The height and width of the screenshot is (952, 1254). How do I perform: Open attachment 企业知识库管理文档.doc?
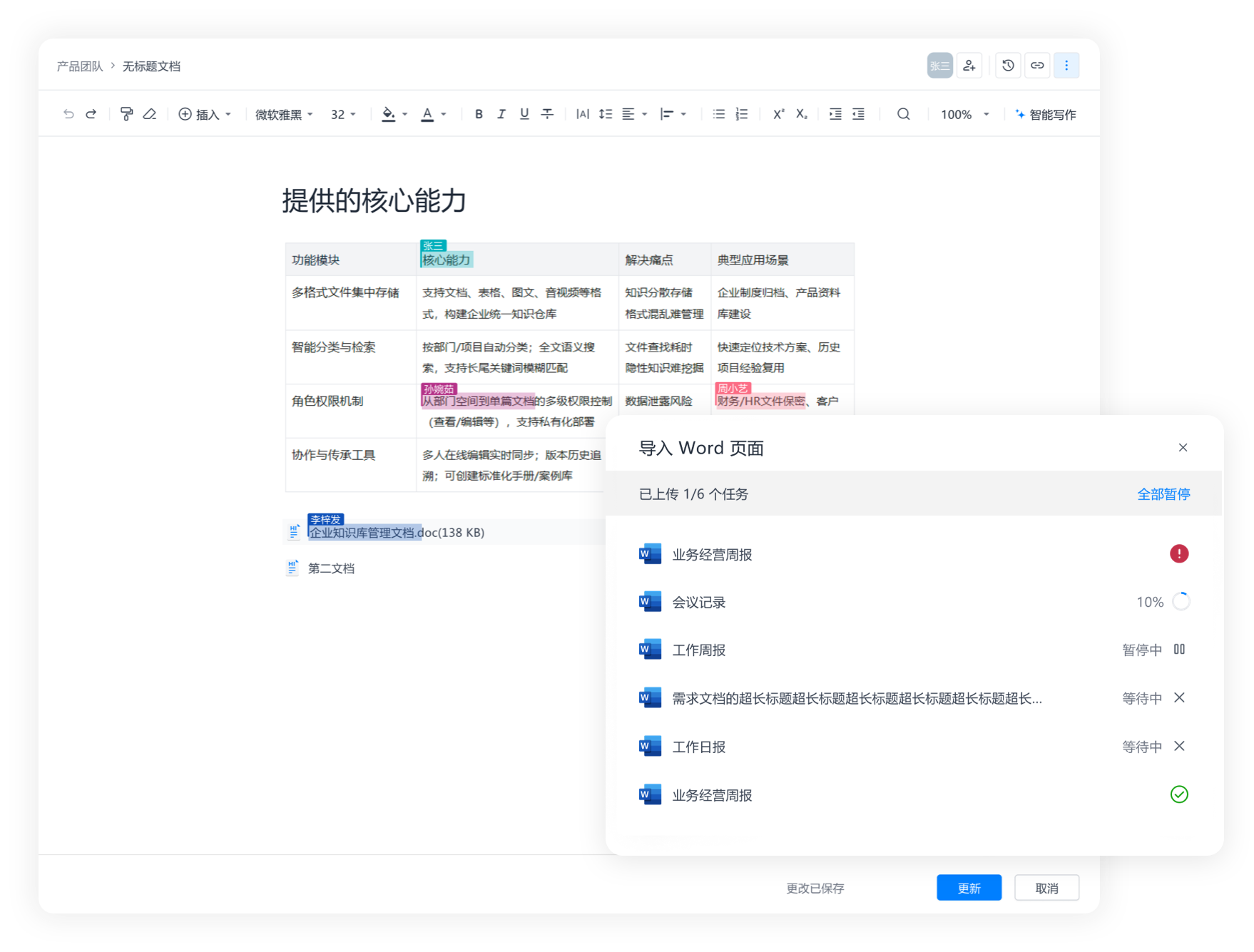point(397,533)
